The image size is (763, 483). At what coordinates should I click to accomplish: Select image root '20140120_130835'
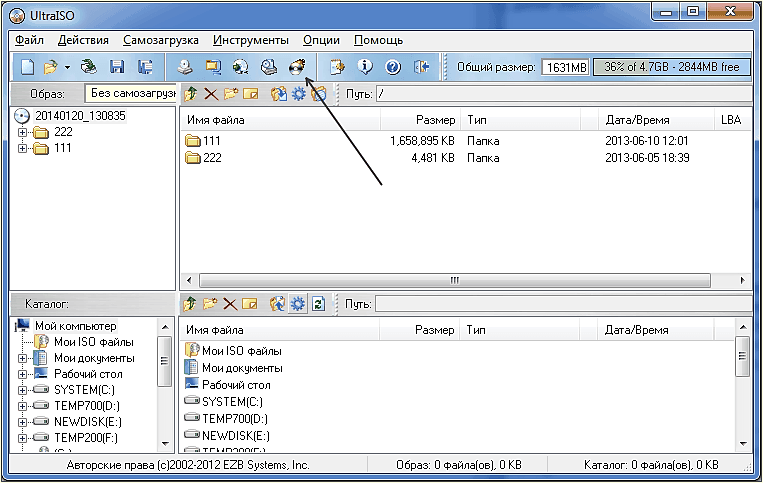[x=80, y=116]
